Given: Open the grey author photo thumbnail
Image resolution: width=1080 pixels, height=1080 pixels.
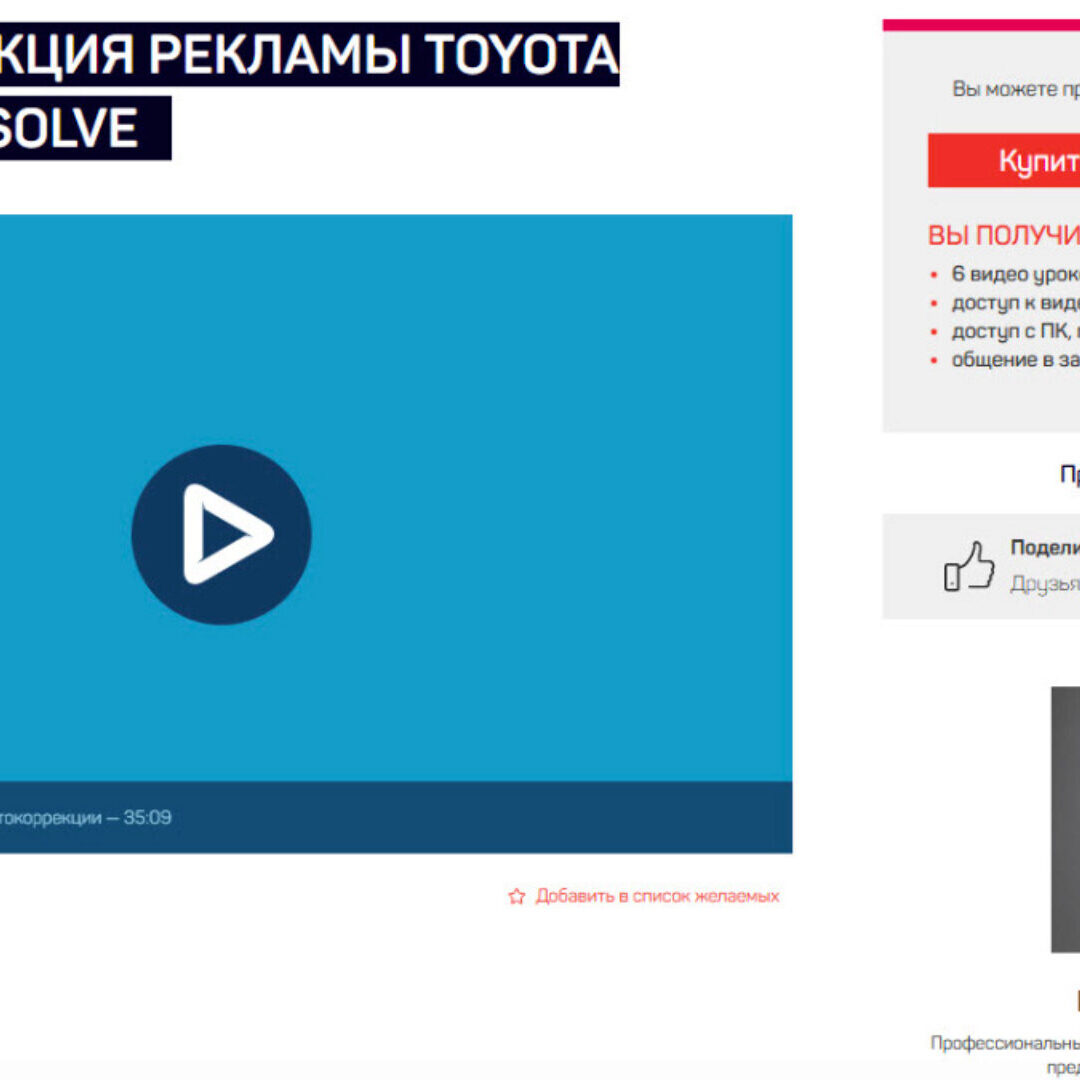Looking at the screenshot, I should (x=1065, y=818).
